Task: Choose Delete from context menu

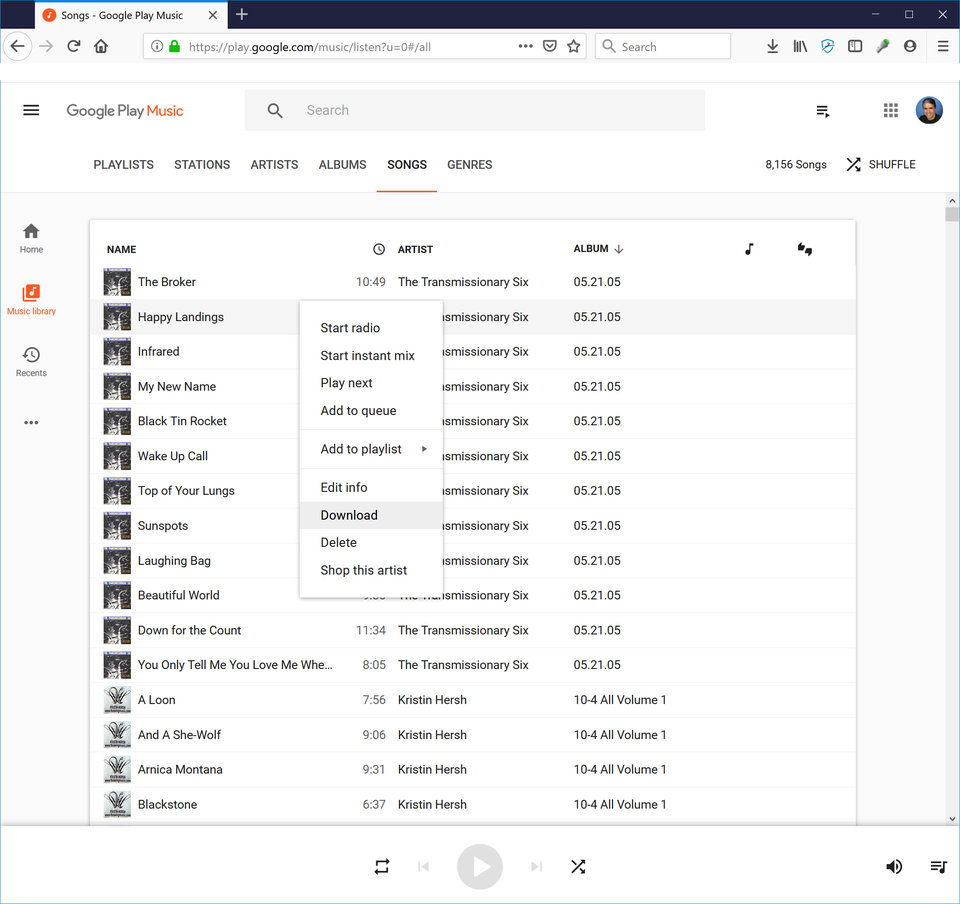Action: pyautogui.click(x=371, y=543)
